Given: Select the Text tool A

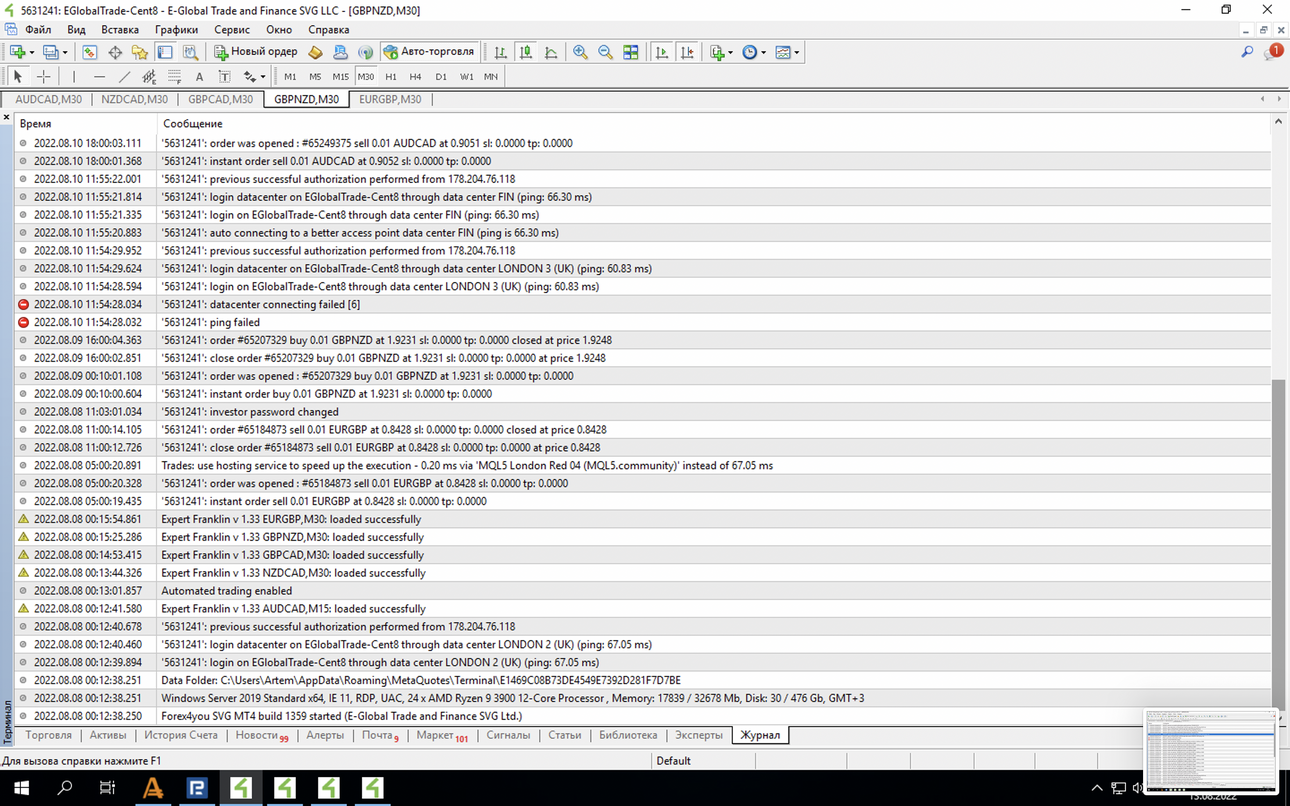Looking at the screenshot, I should pyautogui.click(x=199, y=76).
